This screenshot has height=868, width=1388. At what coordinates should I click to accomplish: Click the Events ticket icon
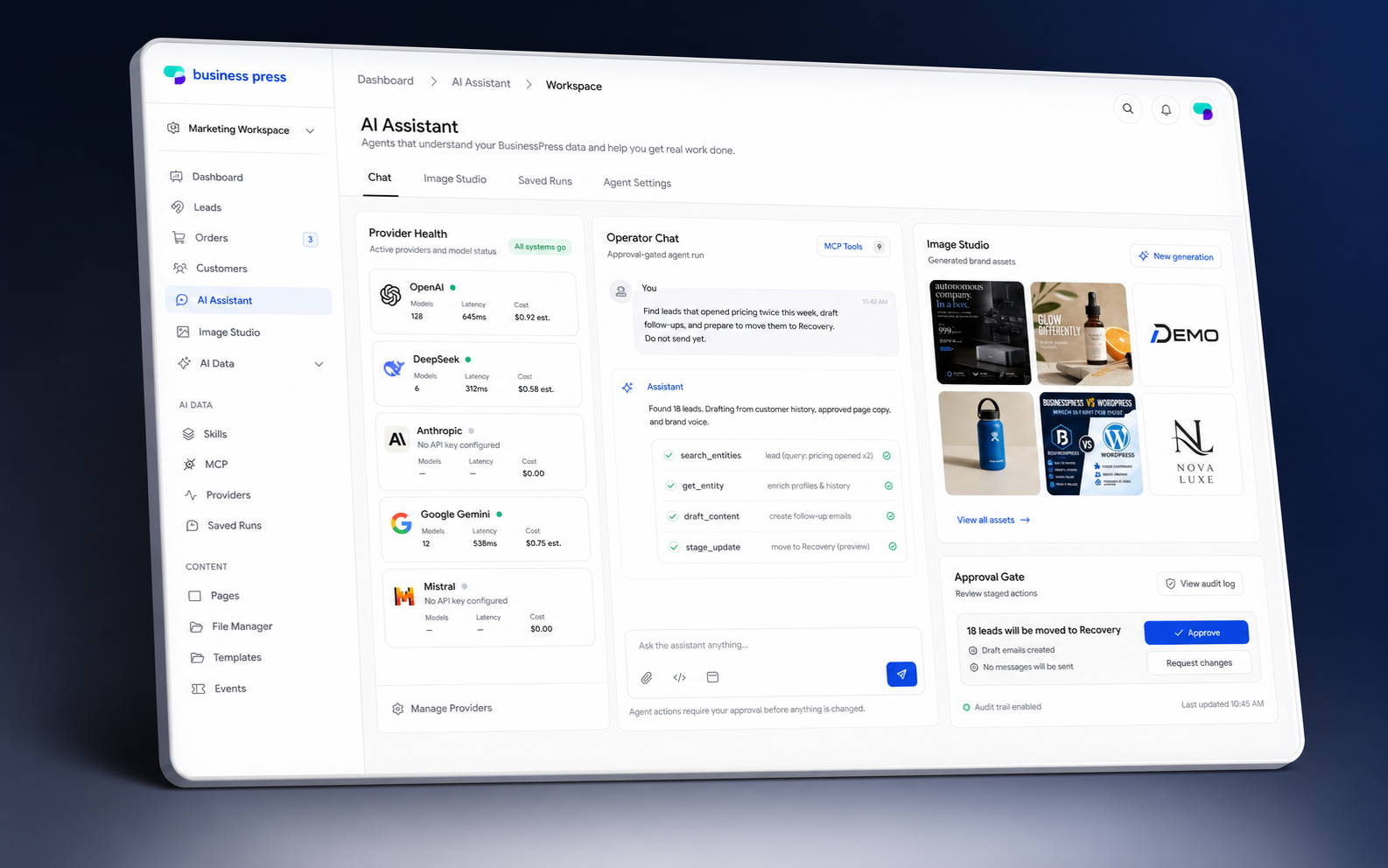(x=199, y=689)
